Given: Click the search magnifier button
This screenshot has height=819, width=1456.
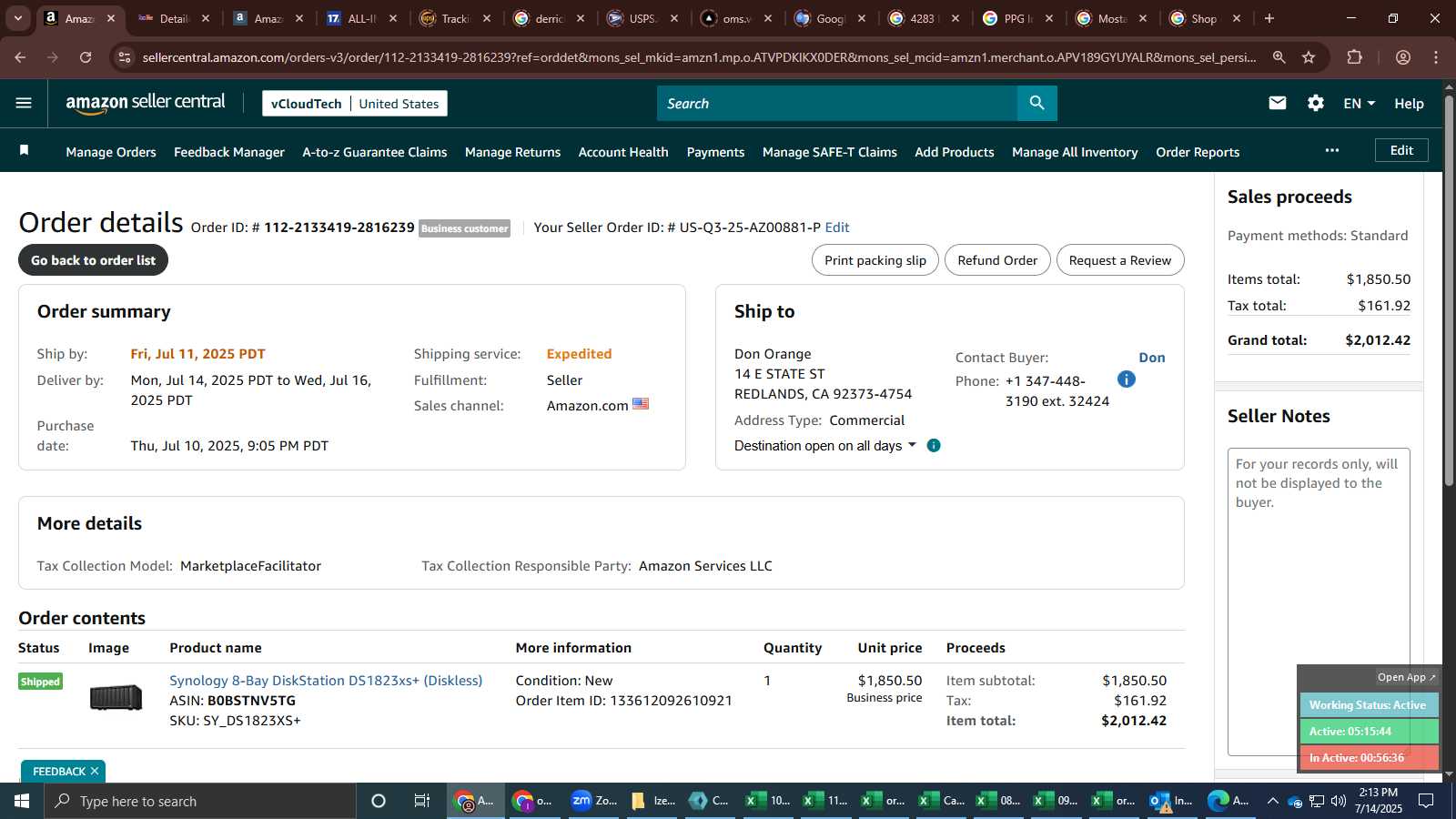Looking at the screenshot, I should click(1036, 103).
